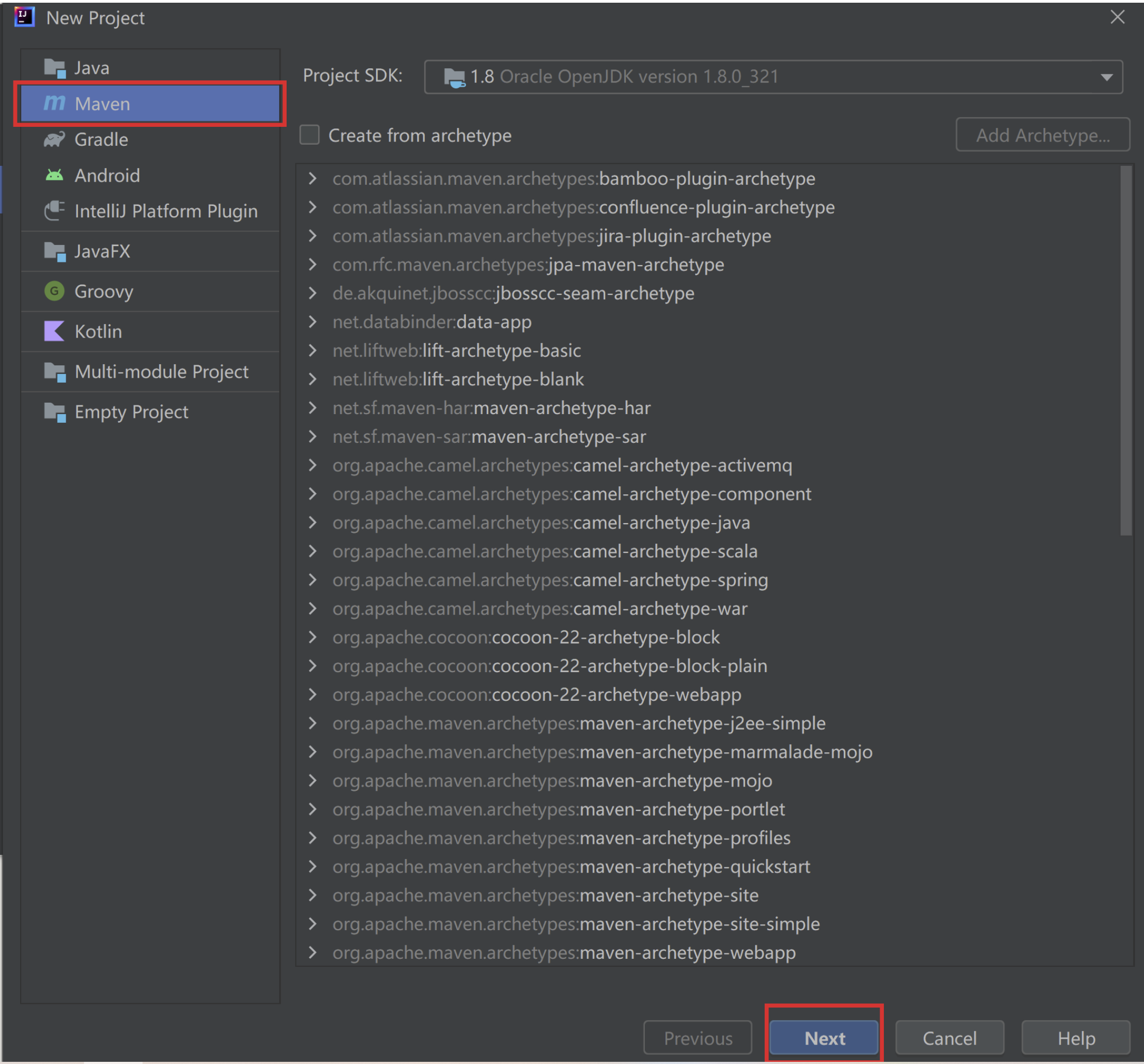The image size is (1144, 1064).
Task: Expand jpa-maven-archetype entry
Action: (313, 265)
